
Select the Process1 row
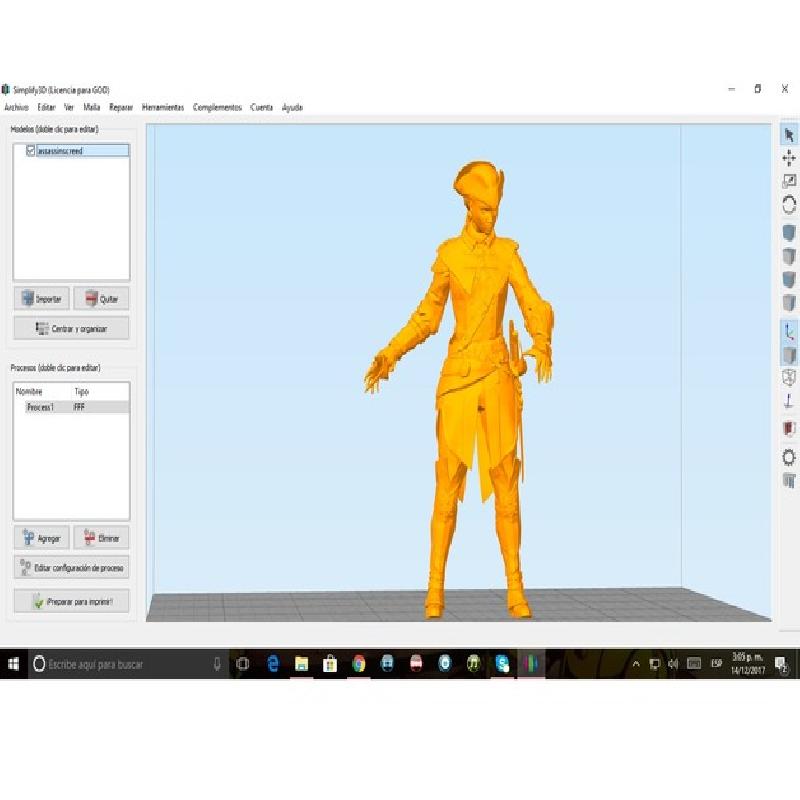[71, 407]
